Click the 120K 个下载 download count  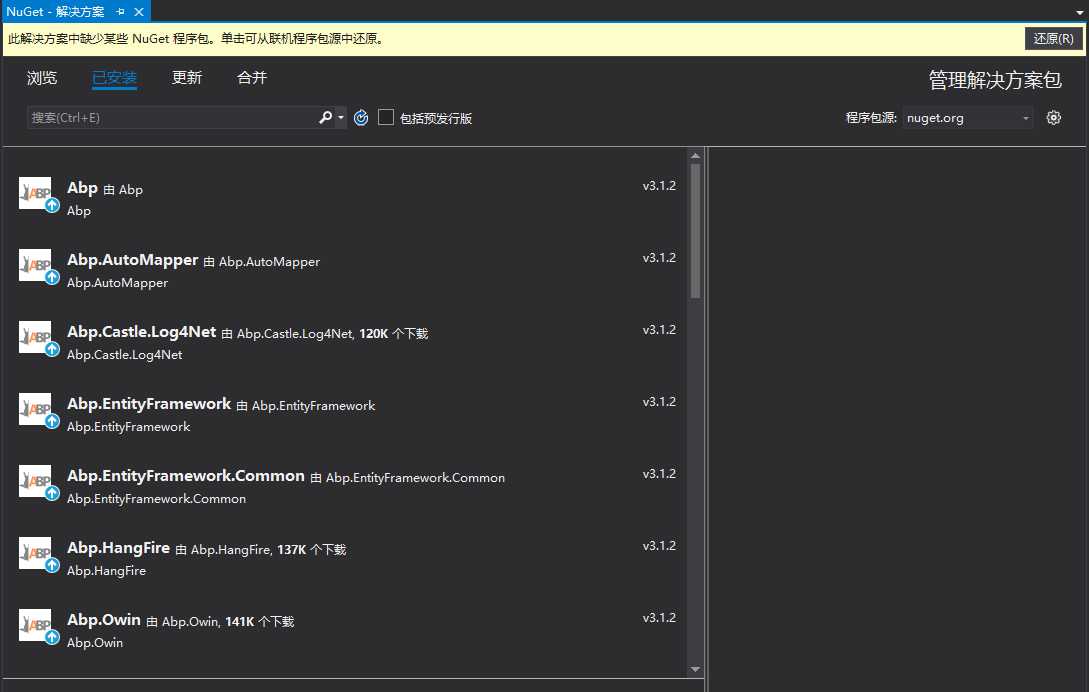tap(394, 333)
